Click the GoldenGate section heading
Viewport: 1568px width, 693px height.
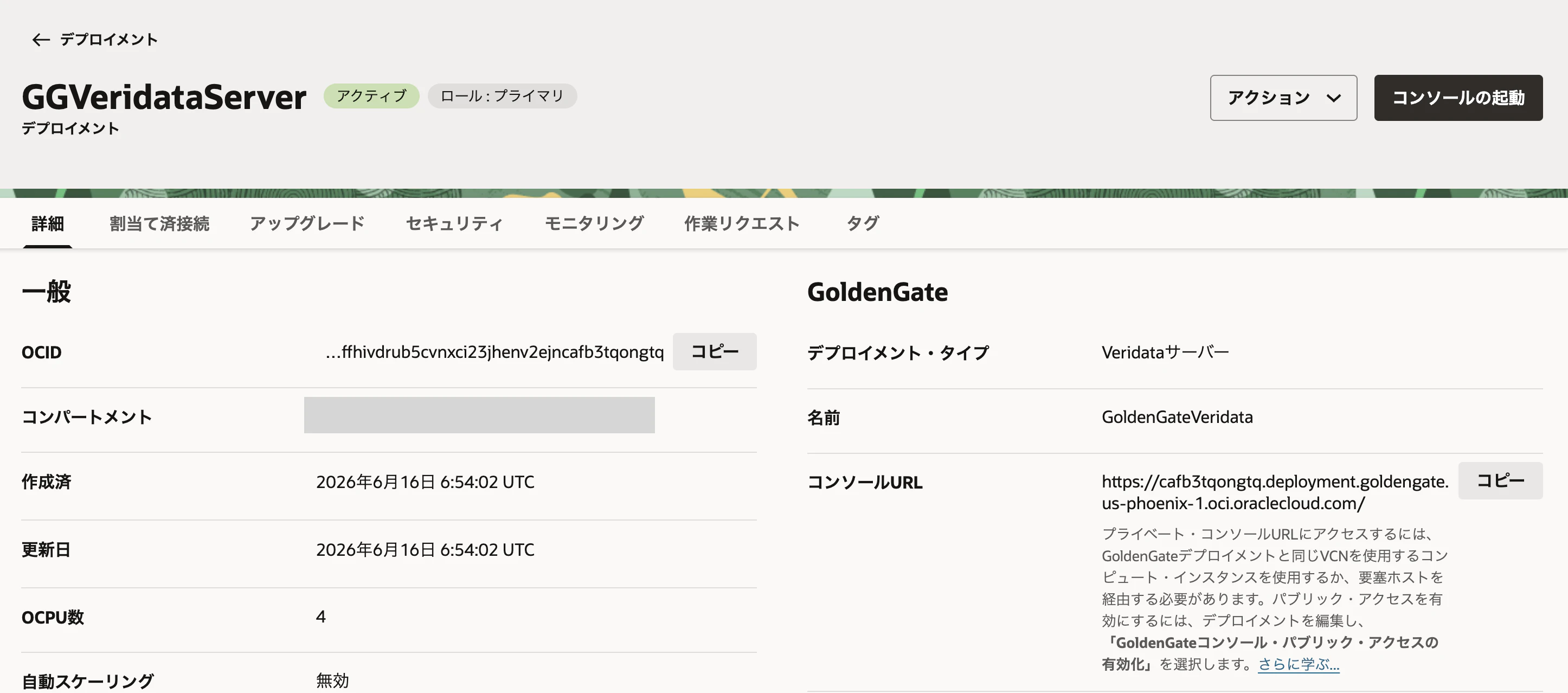[877, 292]
